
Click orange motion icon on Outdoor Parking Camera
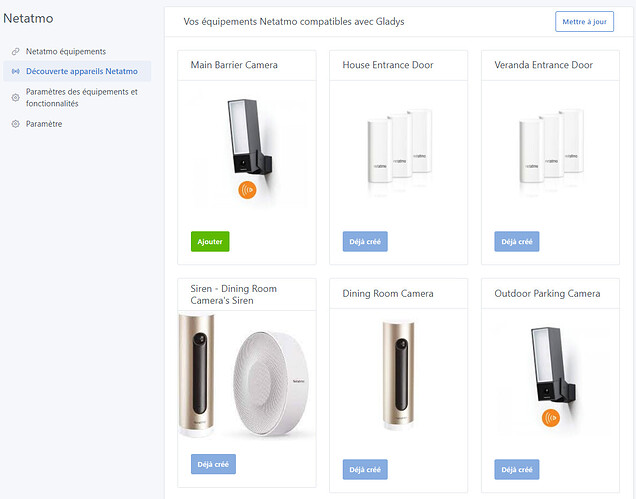[x=549, y=417]
